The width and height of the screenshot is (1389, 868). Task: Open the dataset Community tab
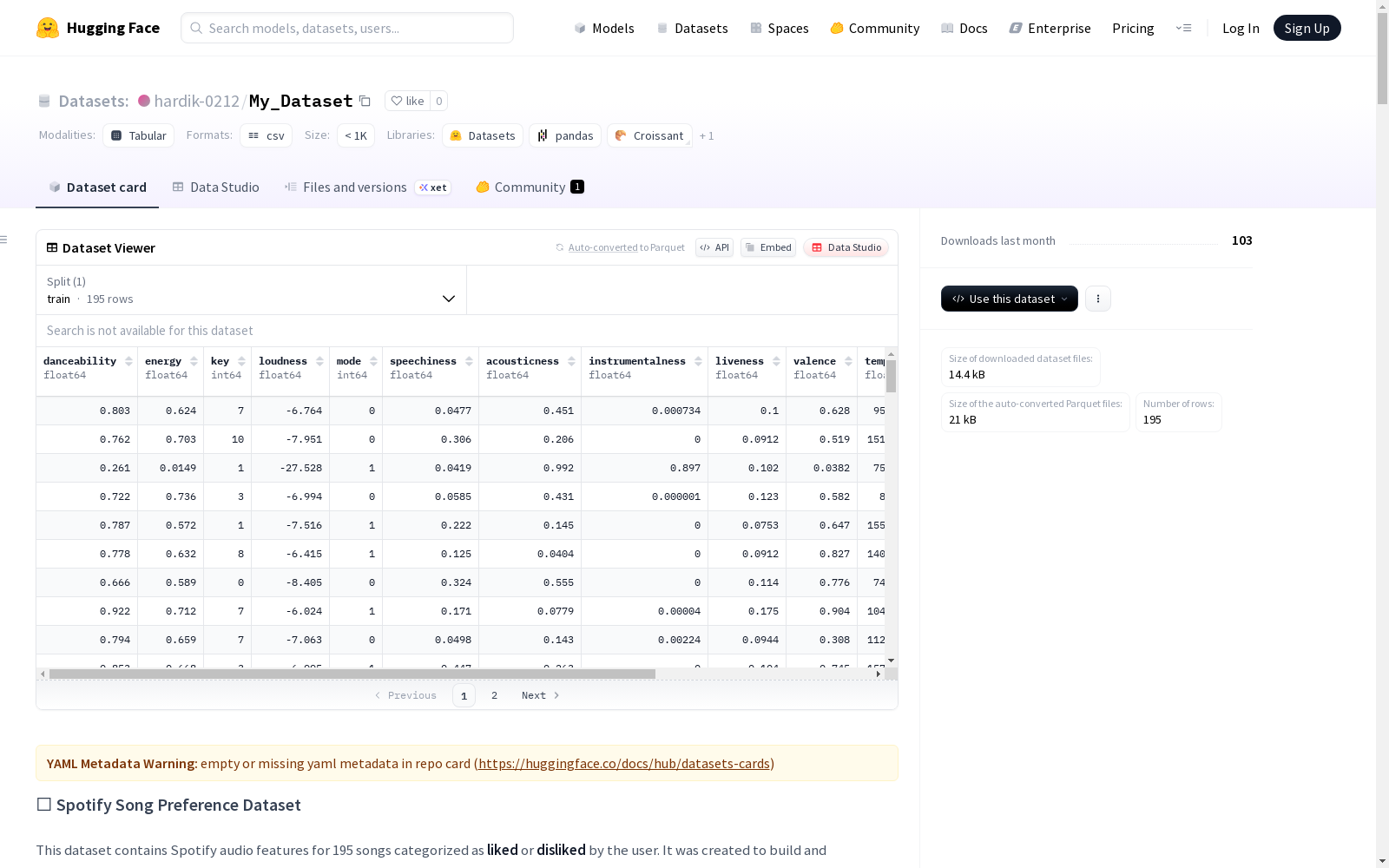[530, 187]
